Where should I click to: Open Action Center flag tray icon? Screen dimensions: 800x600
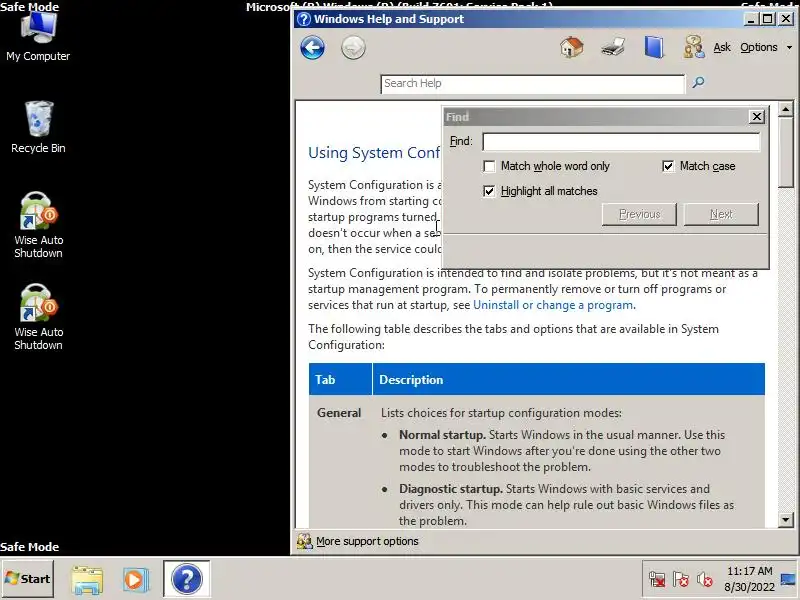click(x=681, y=580)
